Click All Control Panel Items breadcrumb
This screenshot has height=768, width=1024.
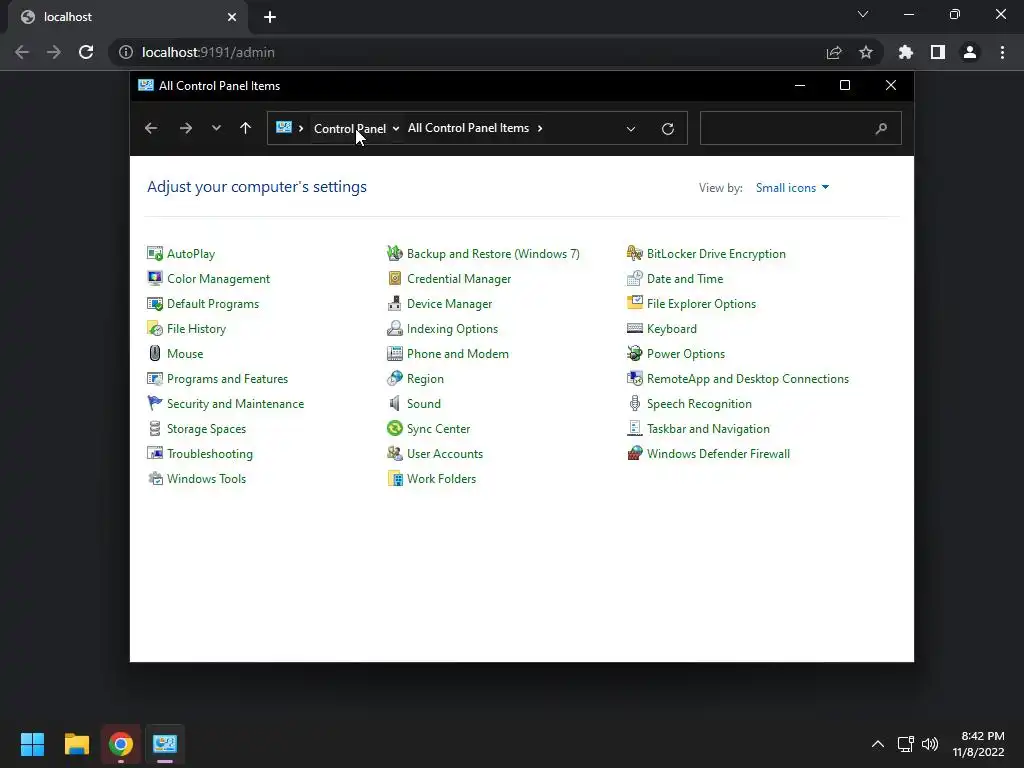pyautogui.click(x=468, y=128)
